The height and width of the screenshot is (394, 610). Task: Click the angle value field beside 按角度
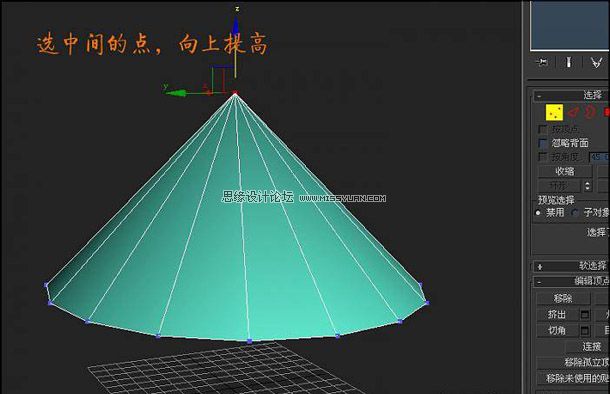[599, 157]
